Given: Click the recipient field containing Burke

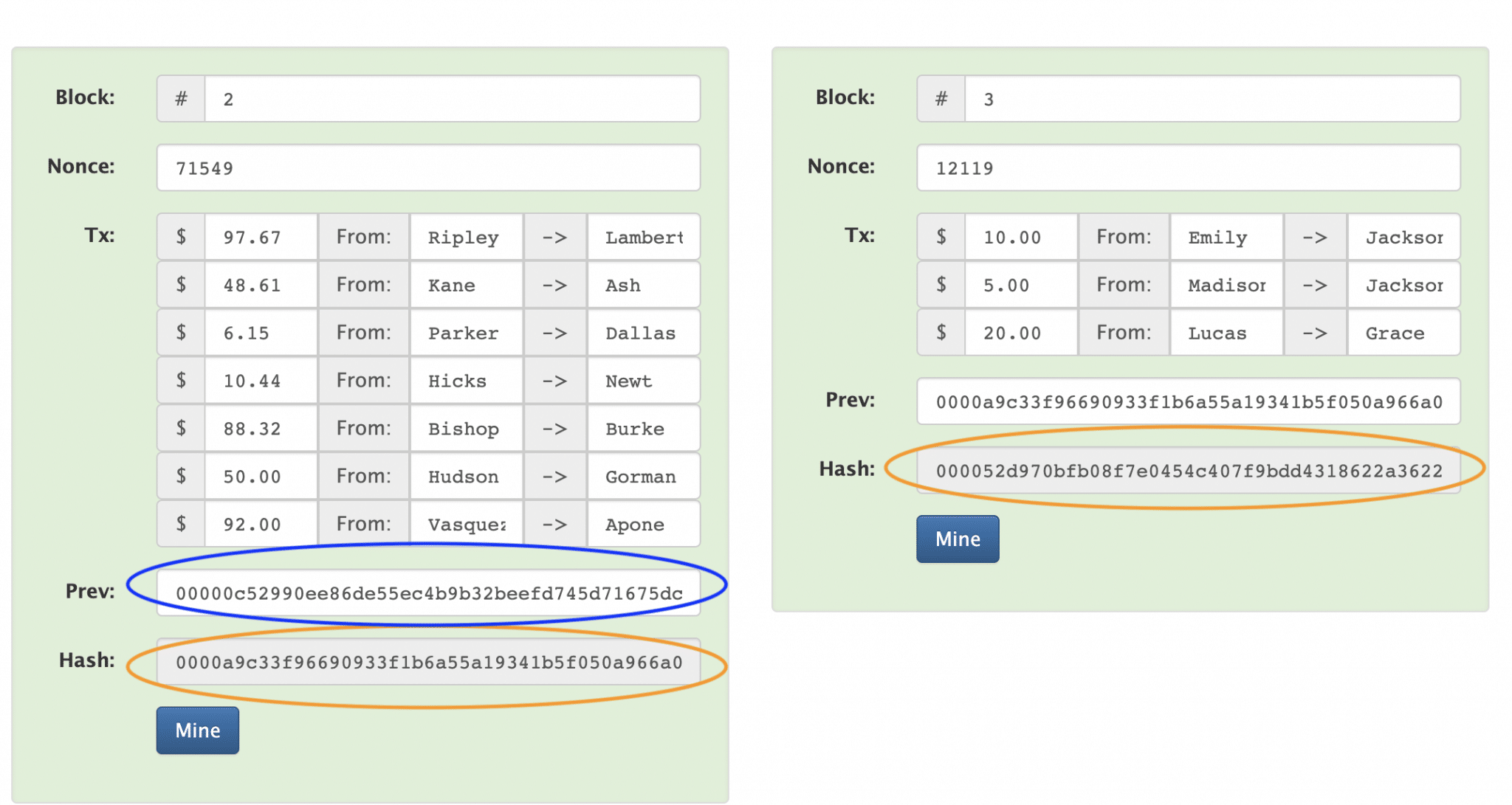Looking at the screenshot, I should pos(642,429).
